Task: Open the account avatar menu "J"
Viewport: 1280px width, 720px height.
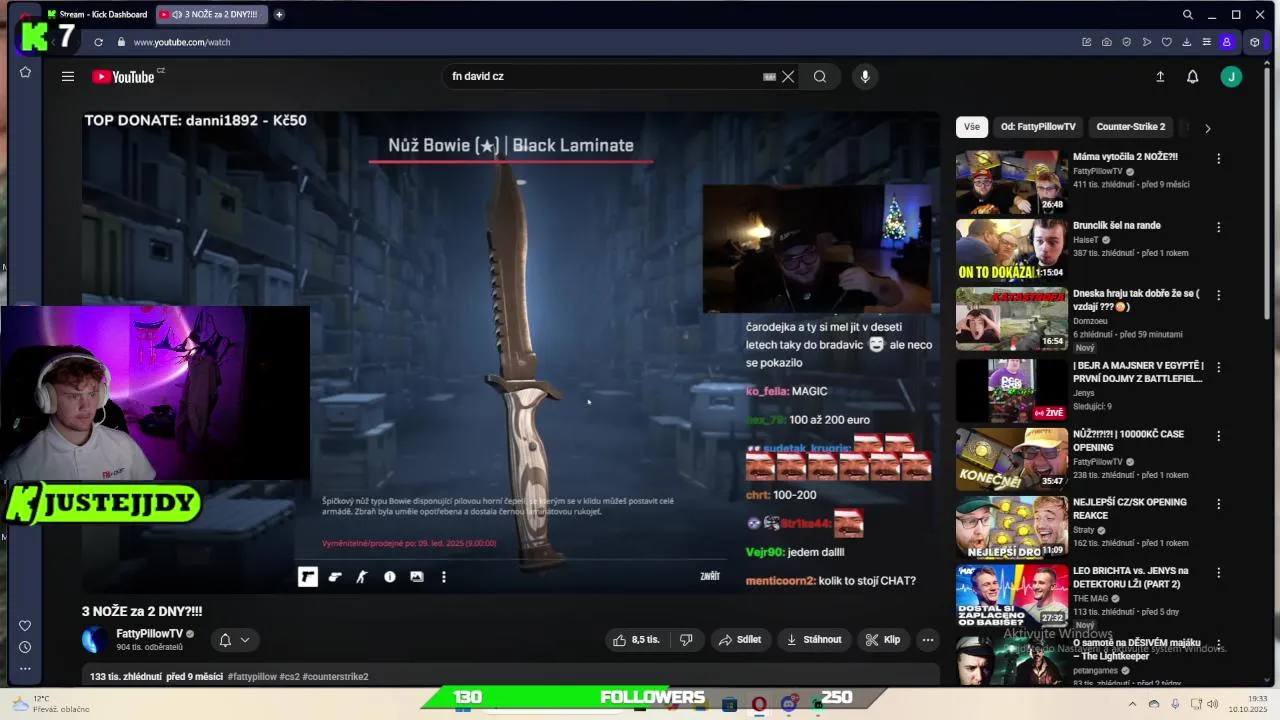Action: 1231,76
